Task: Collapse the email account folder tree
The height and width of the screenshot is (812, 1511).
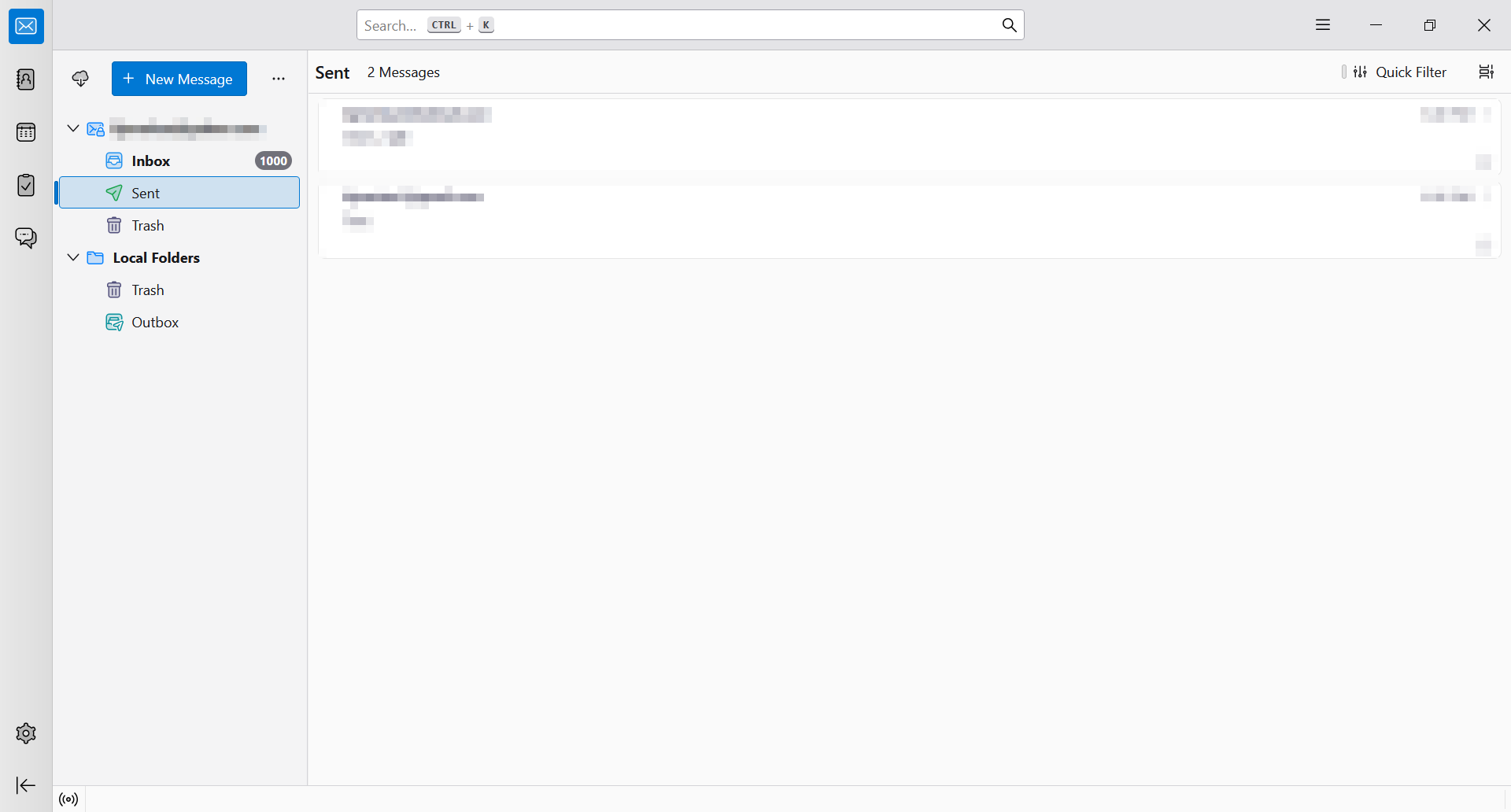Action: (73, 128)
